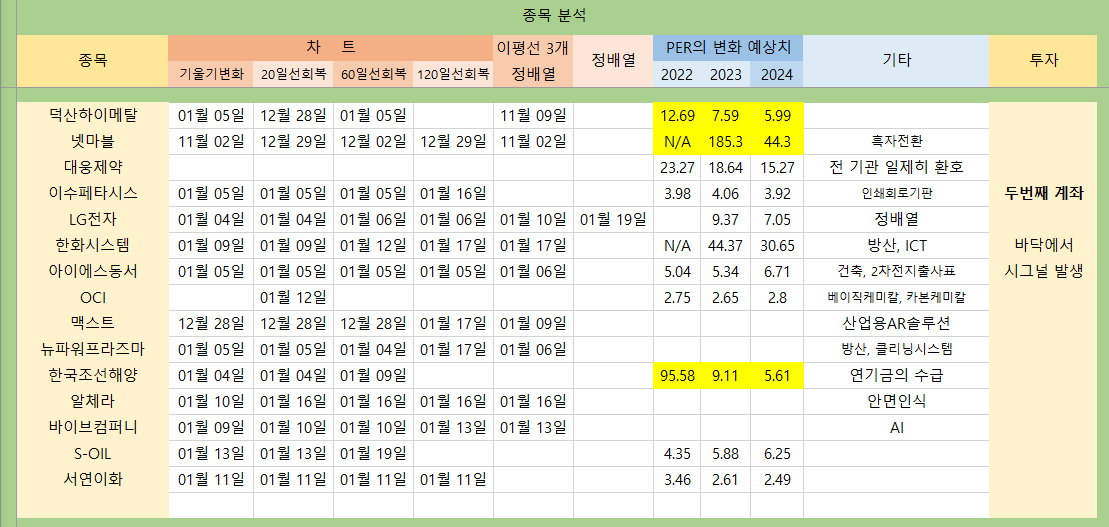Select the 방산, 클리닝시스템 note cell
1109x527 pixels.
pyautogui.click(x=896, y=349)
